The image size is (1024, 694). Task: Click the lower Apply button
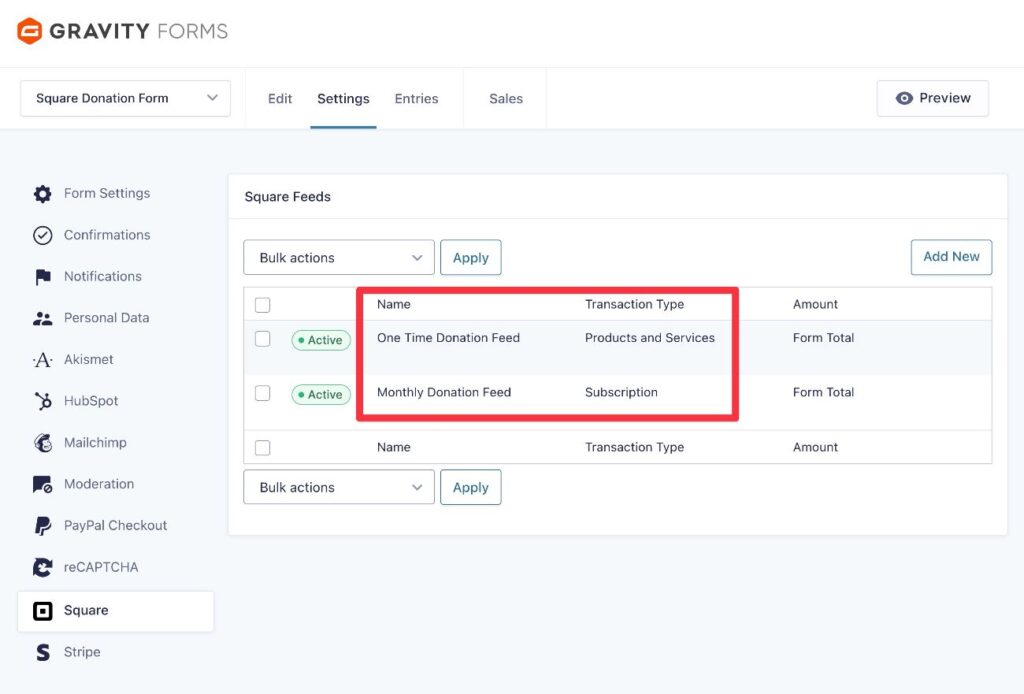(471, 487)
